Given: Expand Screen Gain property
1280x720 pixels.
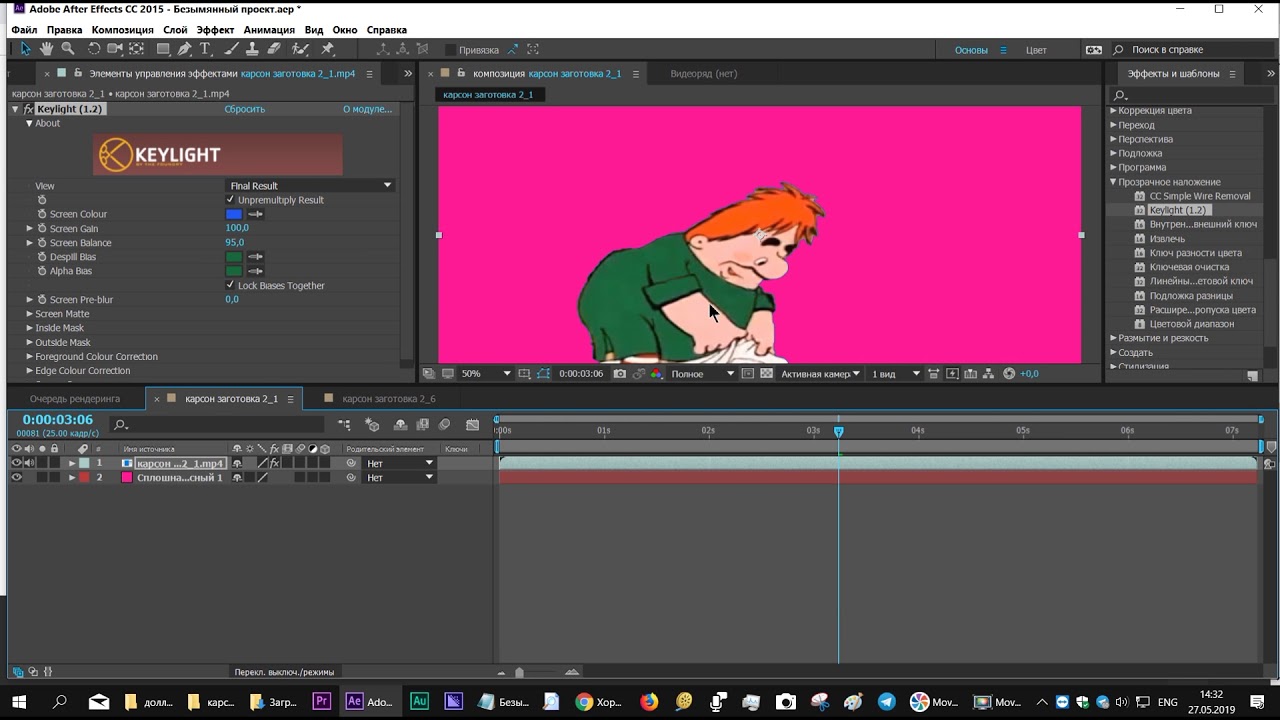Looking at the screenshot, I should tap(30, 228).
